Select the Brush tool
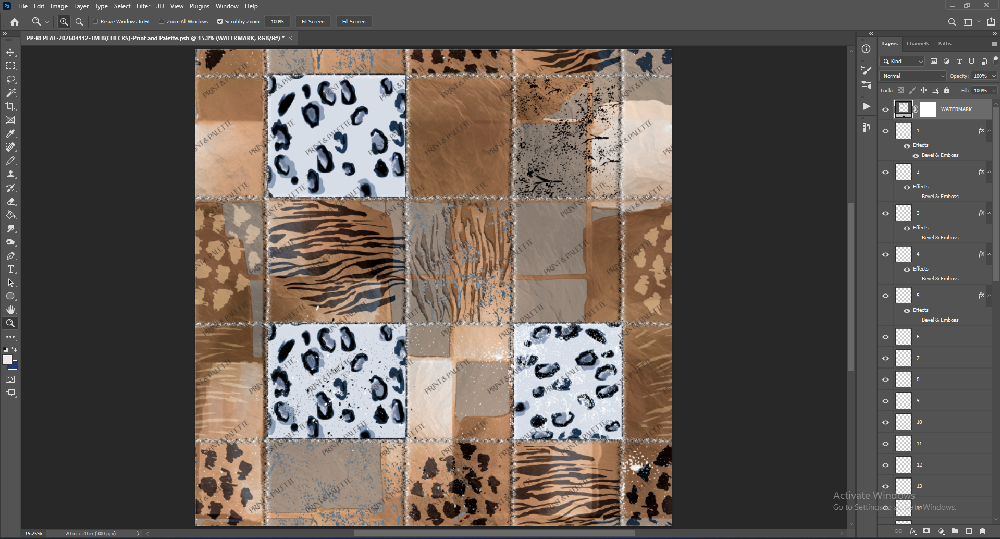This screenshot has width=1000, height=539. [x=10, y=161]
